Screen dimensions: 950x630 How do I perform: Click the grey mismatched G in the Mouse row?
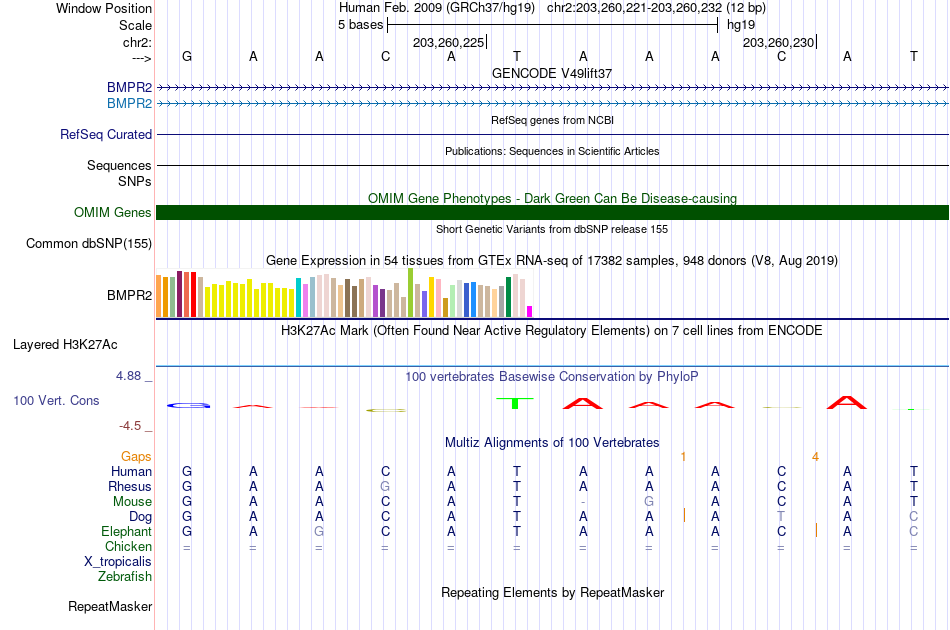(649, 502)
